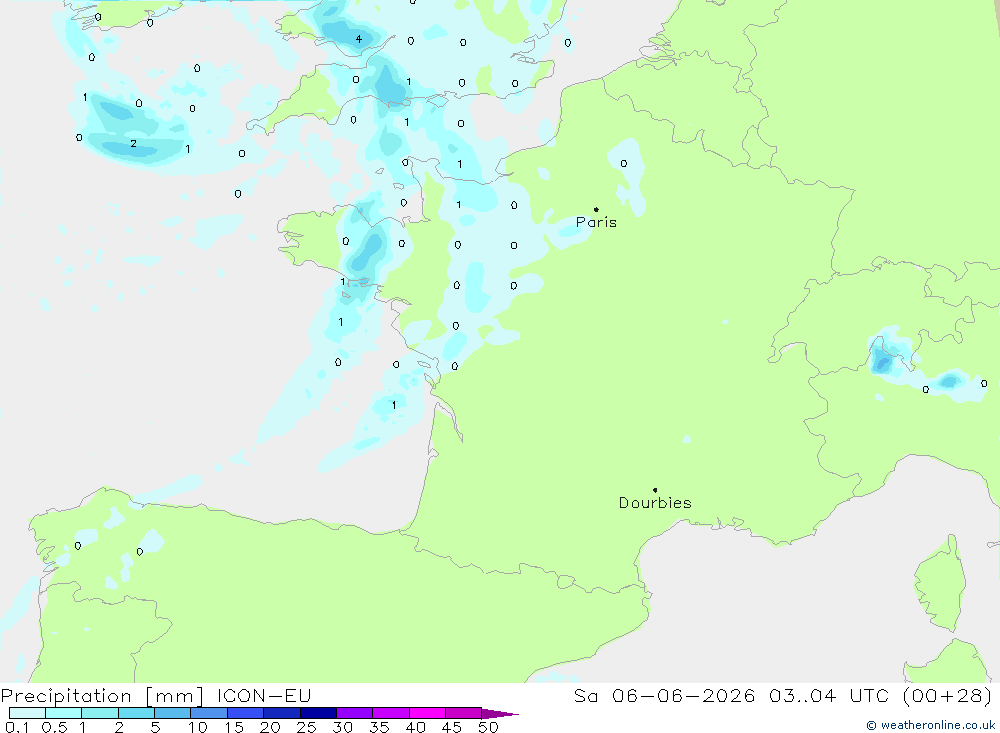Click the date 'Sa 06-06-2026' text
Viewport: 1000px width, 733px height.
[665, 696]
